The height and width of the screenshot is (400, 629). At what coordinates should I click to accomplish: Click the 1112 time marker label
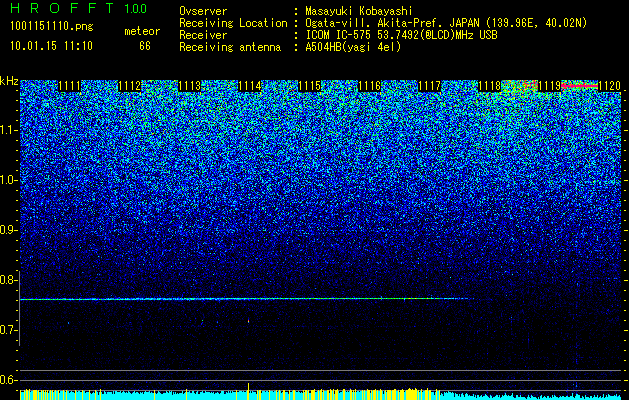130,86
